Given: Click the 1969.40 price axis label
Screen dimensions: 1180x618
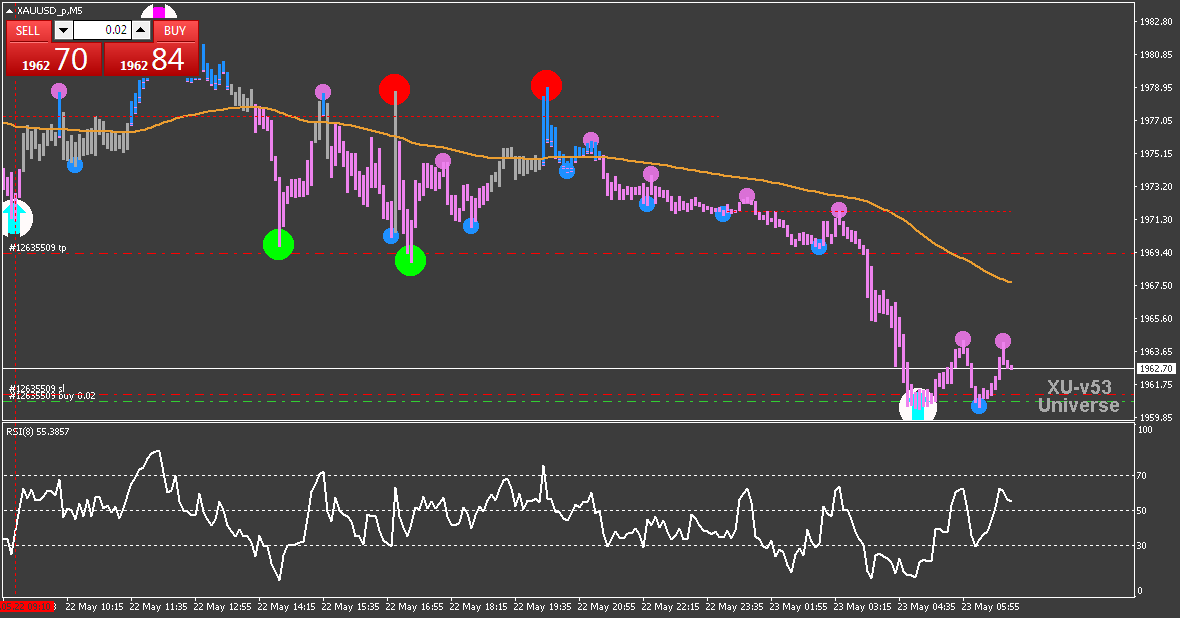Looking at the screenshot, I should (1156, 253).
